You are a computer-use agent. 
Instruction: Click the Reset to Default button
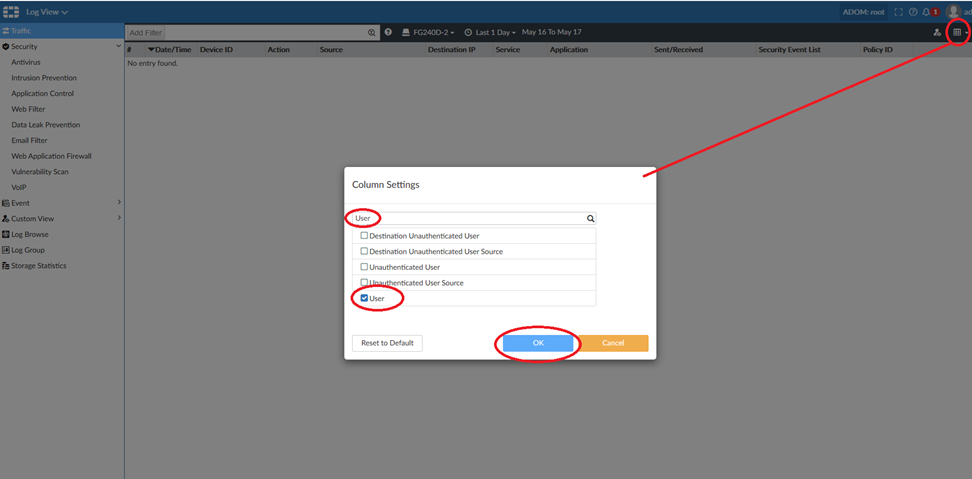[x=387, y=343]
